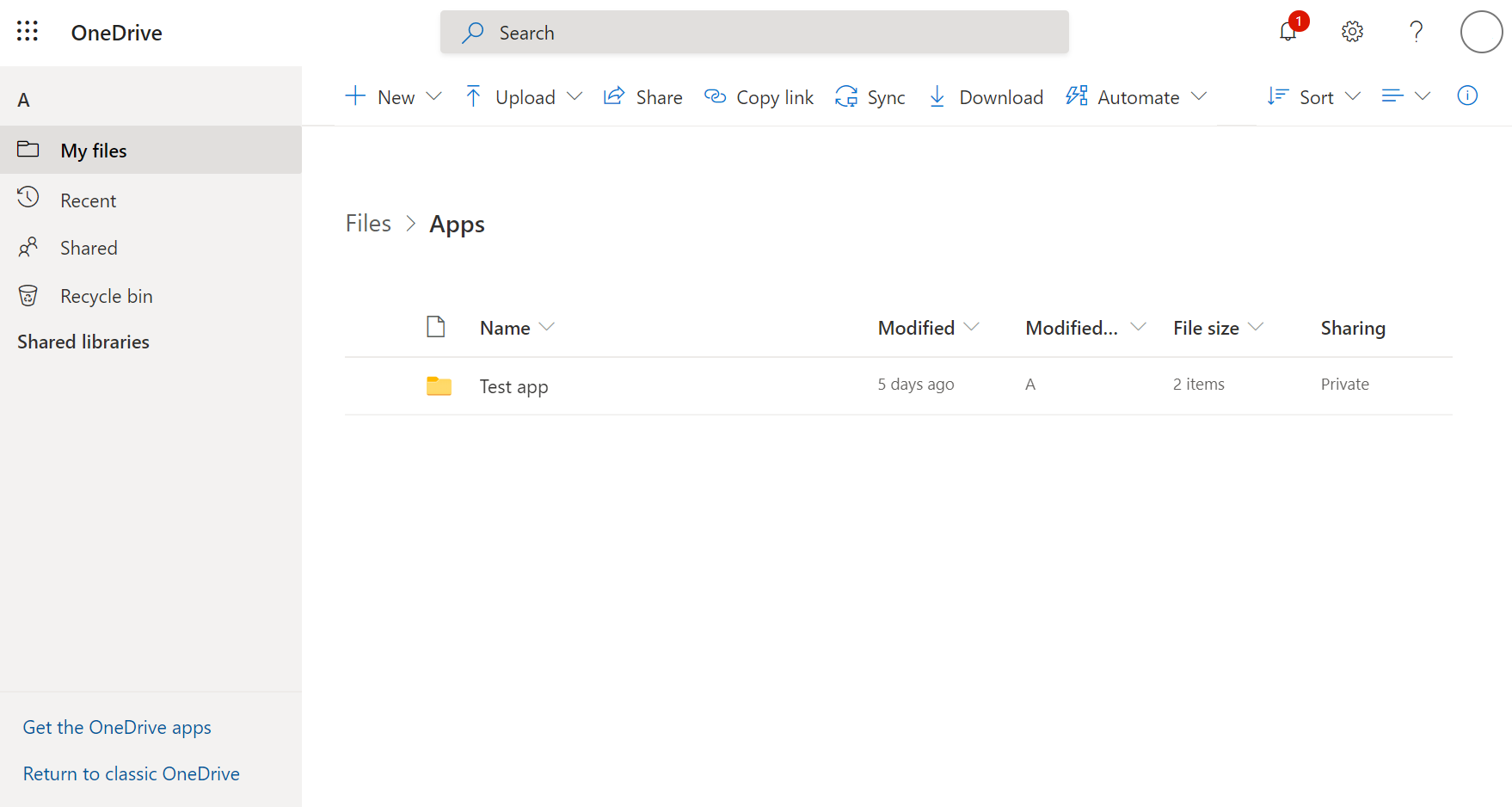Open the details pane info icon

click(x=1467, y=95)
